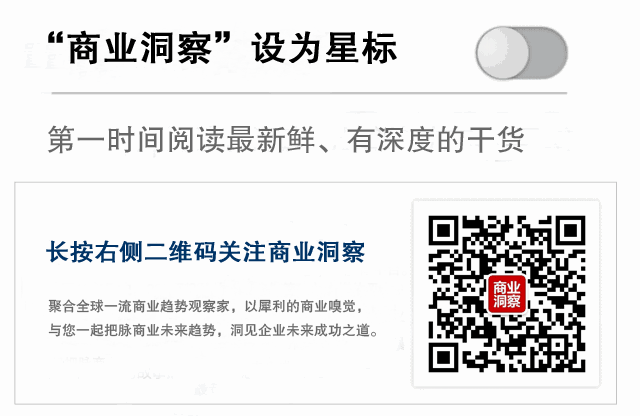Click the dark gray track of the star switch

tap(548, 53)
